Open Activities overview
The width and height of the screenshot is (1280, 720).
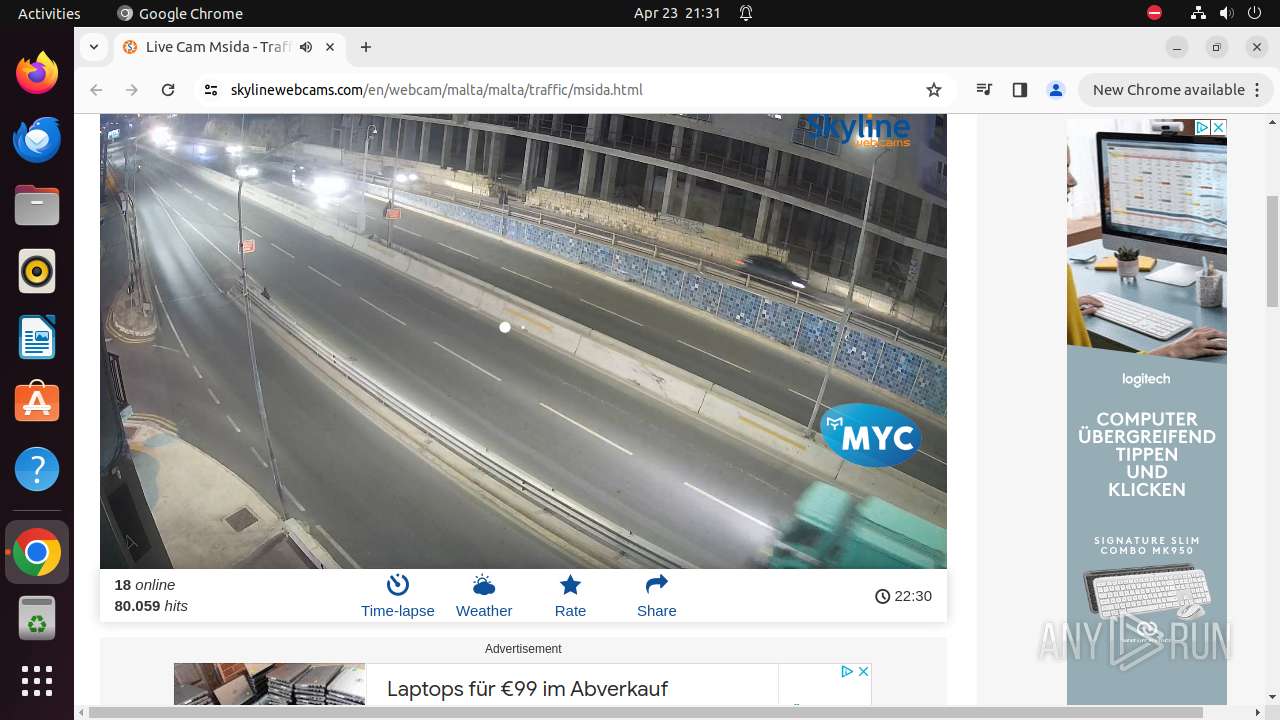tap(49, 13)
